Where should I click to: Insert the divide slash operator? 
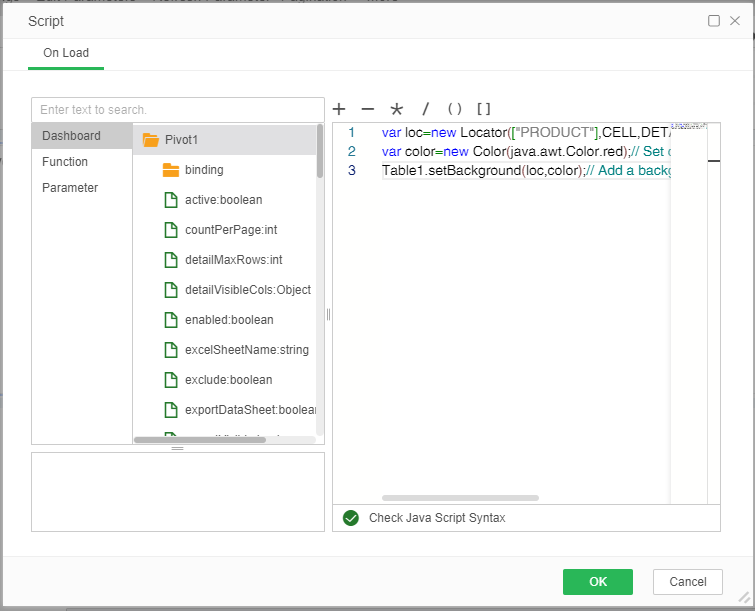click(425, 109)
